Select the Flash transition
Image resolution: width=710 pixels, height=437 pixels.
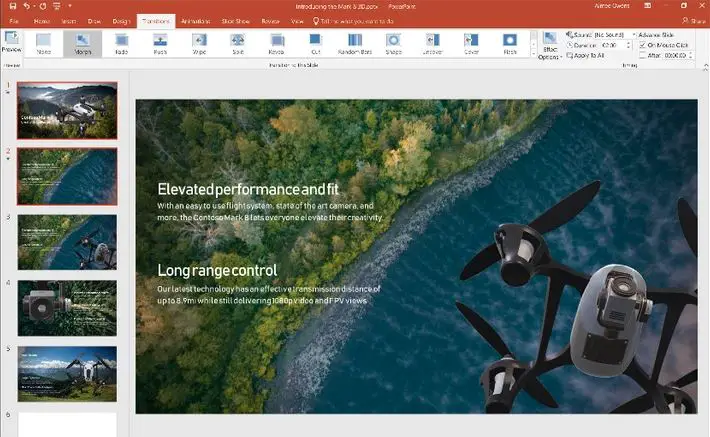(x=510, y=44)
